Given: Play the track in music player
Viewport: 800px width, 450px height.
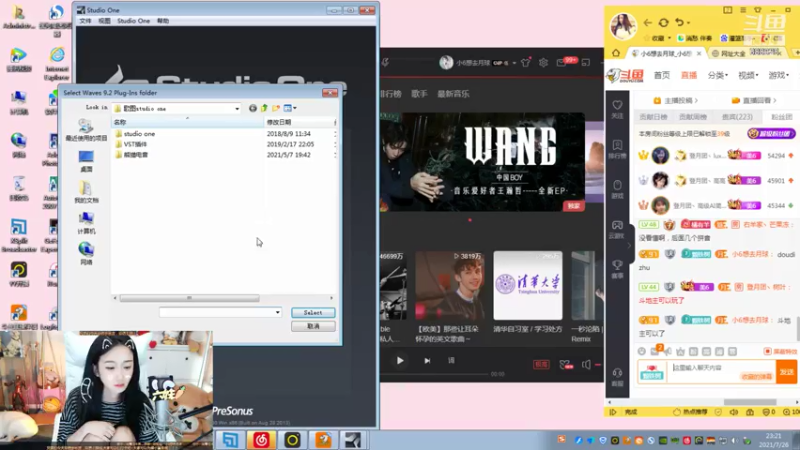Looking at the screenshot, I should tap(400, 361).
